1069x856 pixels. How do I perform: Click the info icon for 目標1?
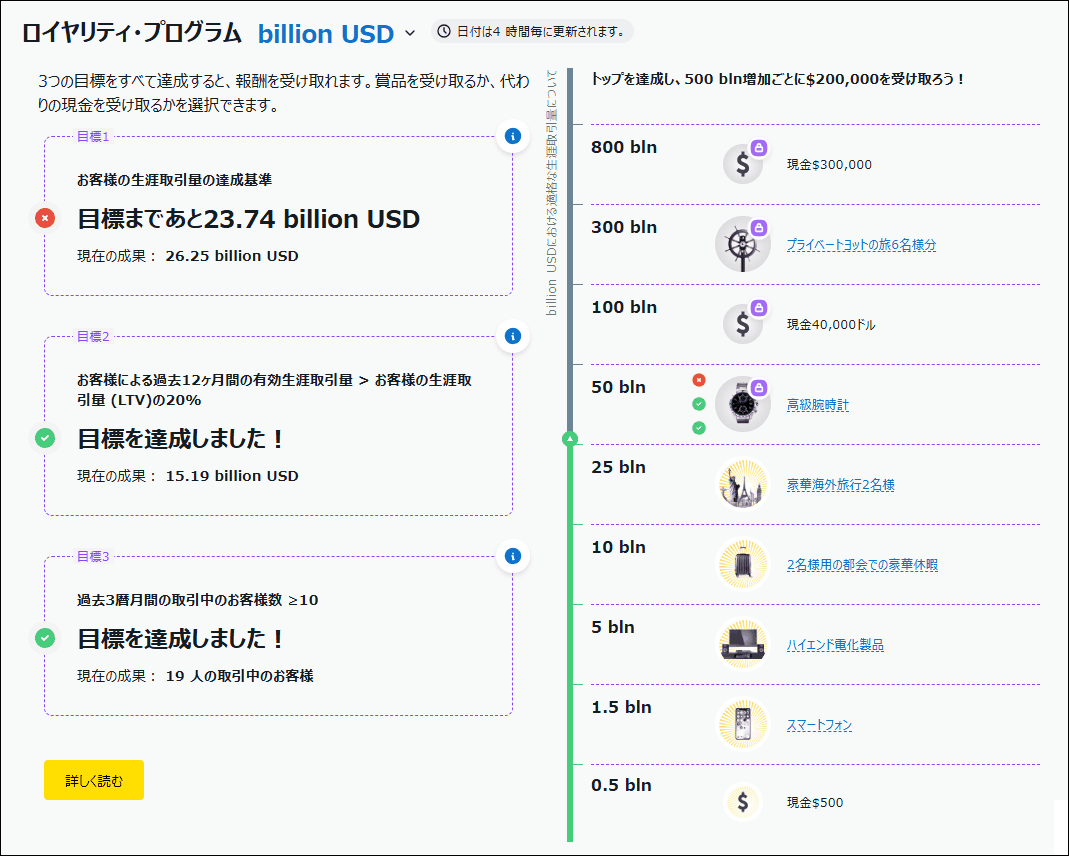click(512, 136)
